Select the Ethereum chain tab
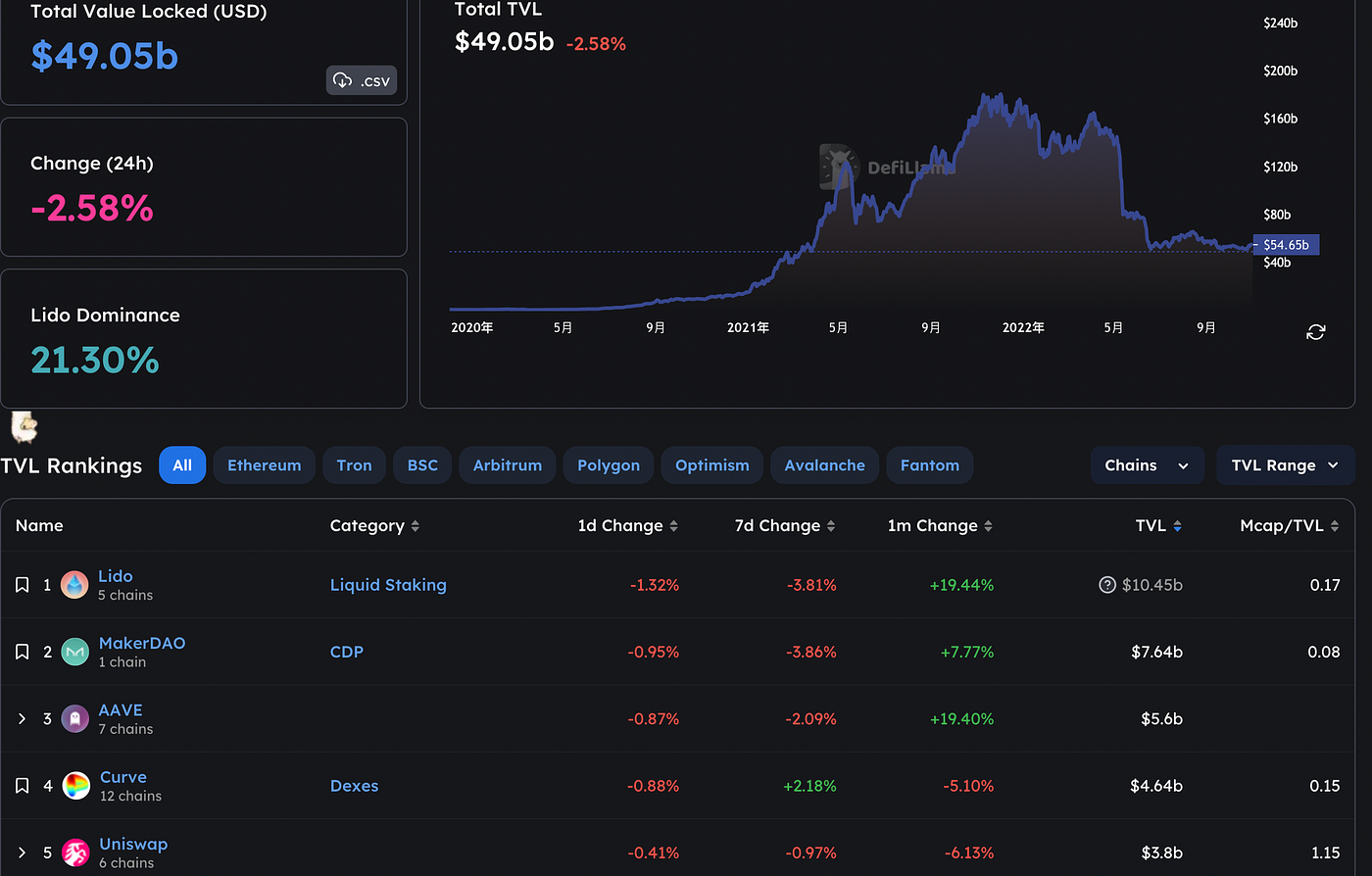1372x876 pixels. 264,465
